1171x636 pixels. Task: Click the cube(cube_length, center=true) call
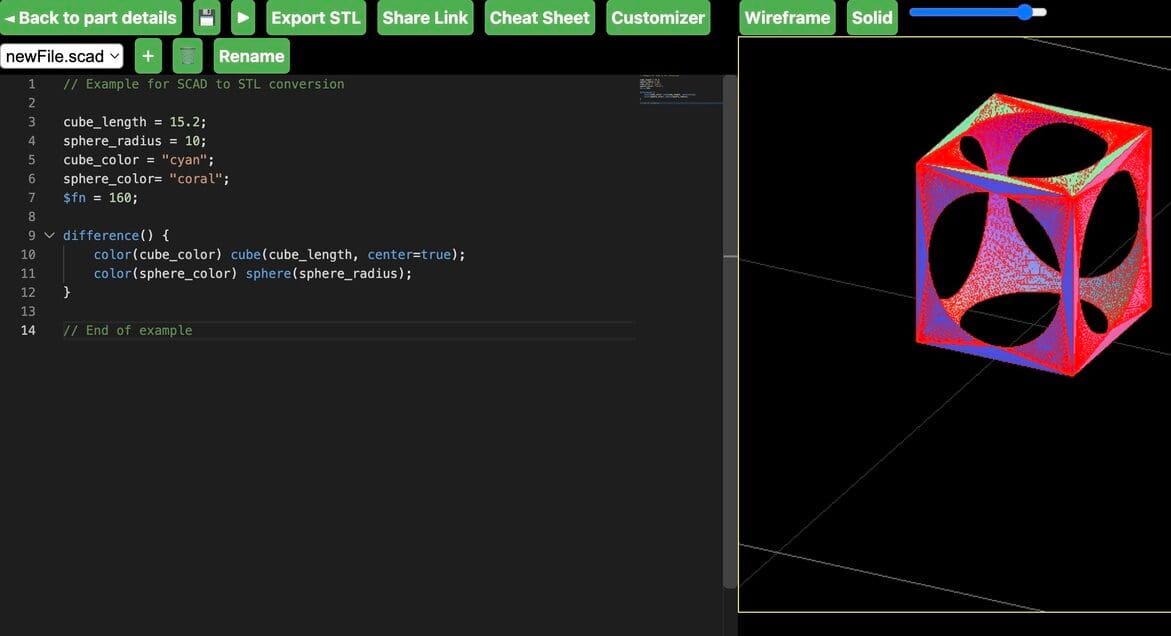347,255
